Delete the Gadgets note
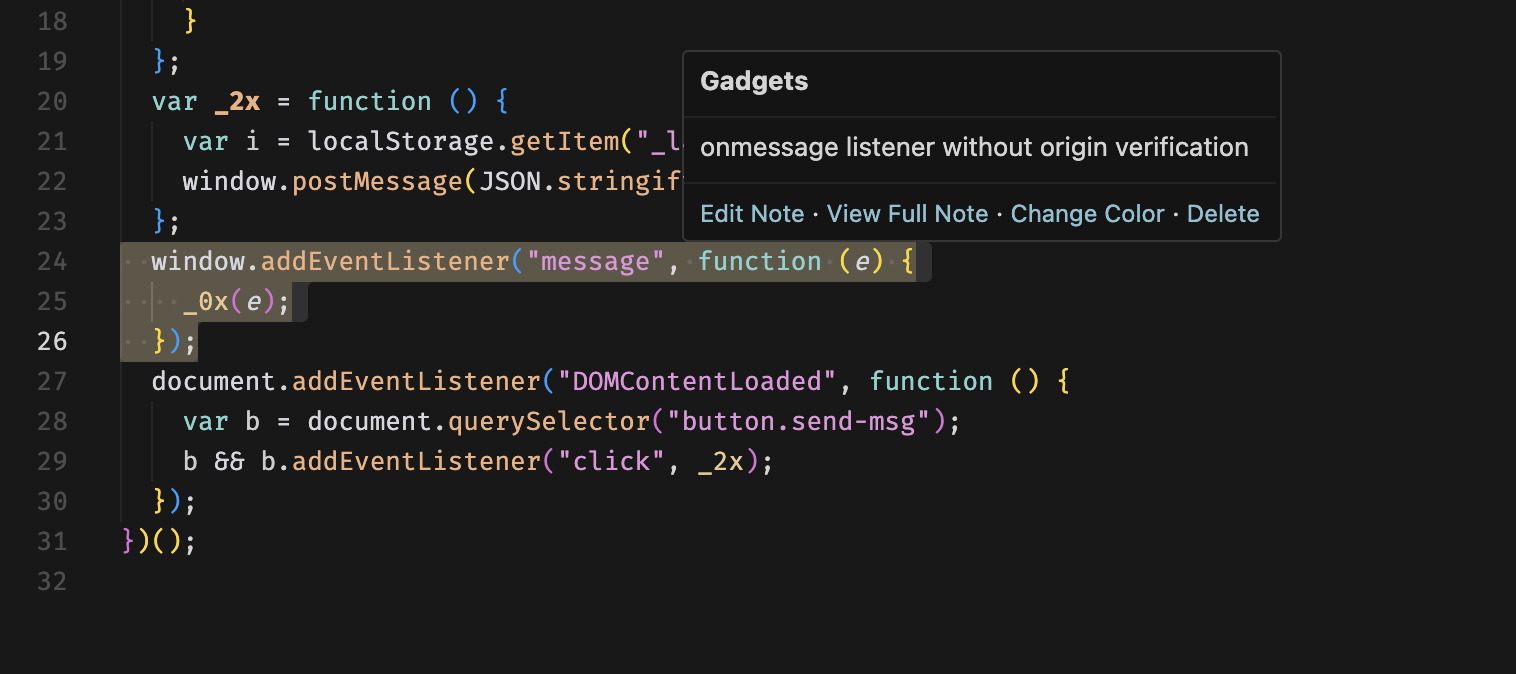Image resolution: width=1516 pixels, height=674 pixels. pyautogui.click(x=1223, y=213)
